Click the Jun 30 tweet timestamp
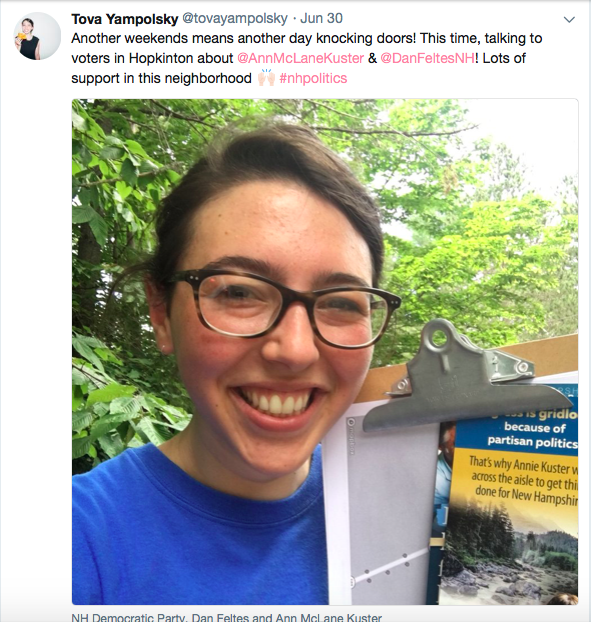This screenshot has height=622, width=591. 321,18
